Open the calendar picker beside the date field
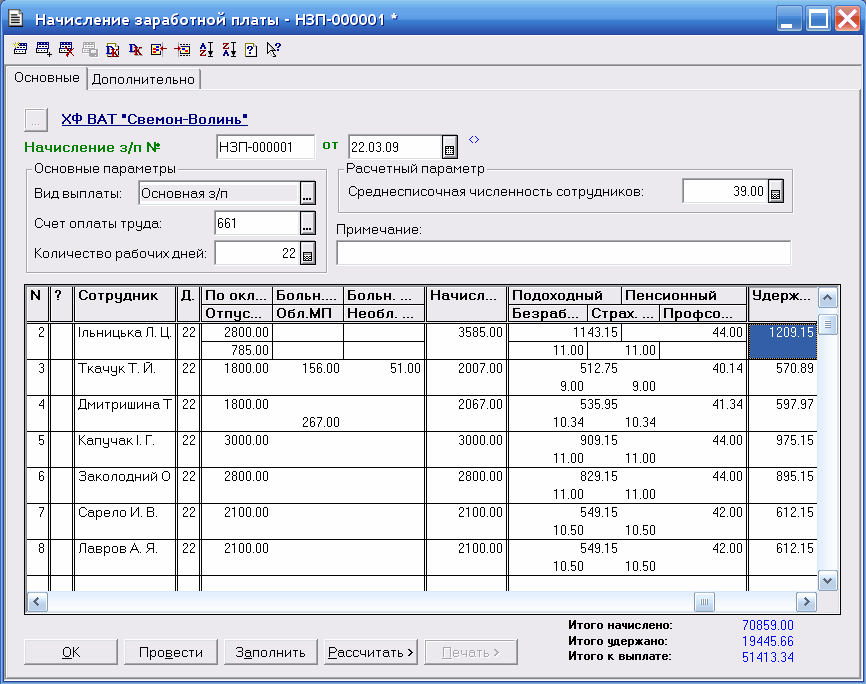Viewport: 866px width, 684px height. click(450, 148)
